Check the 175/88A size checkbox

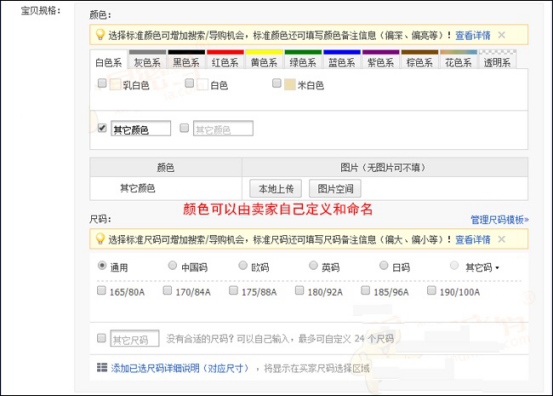click(x=233, y=291)
